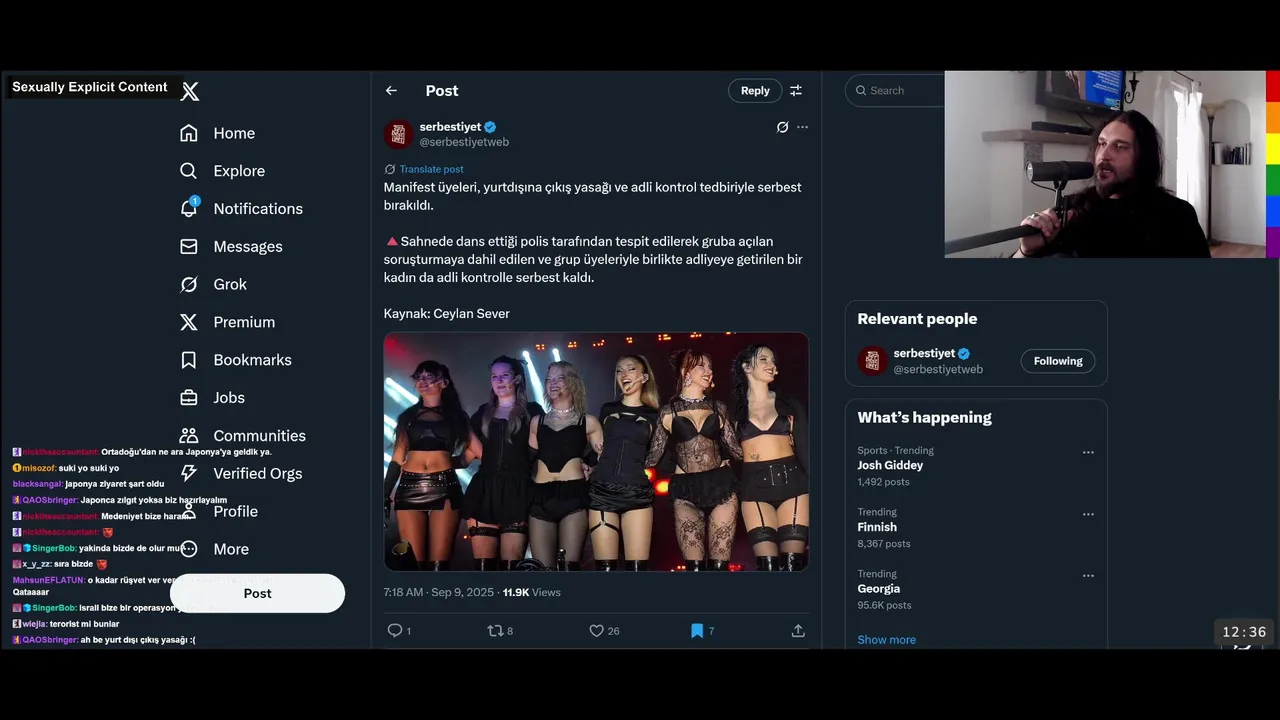Open reply filter settings icon
Screen dimensions: 1280x720
(796, 90)
